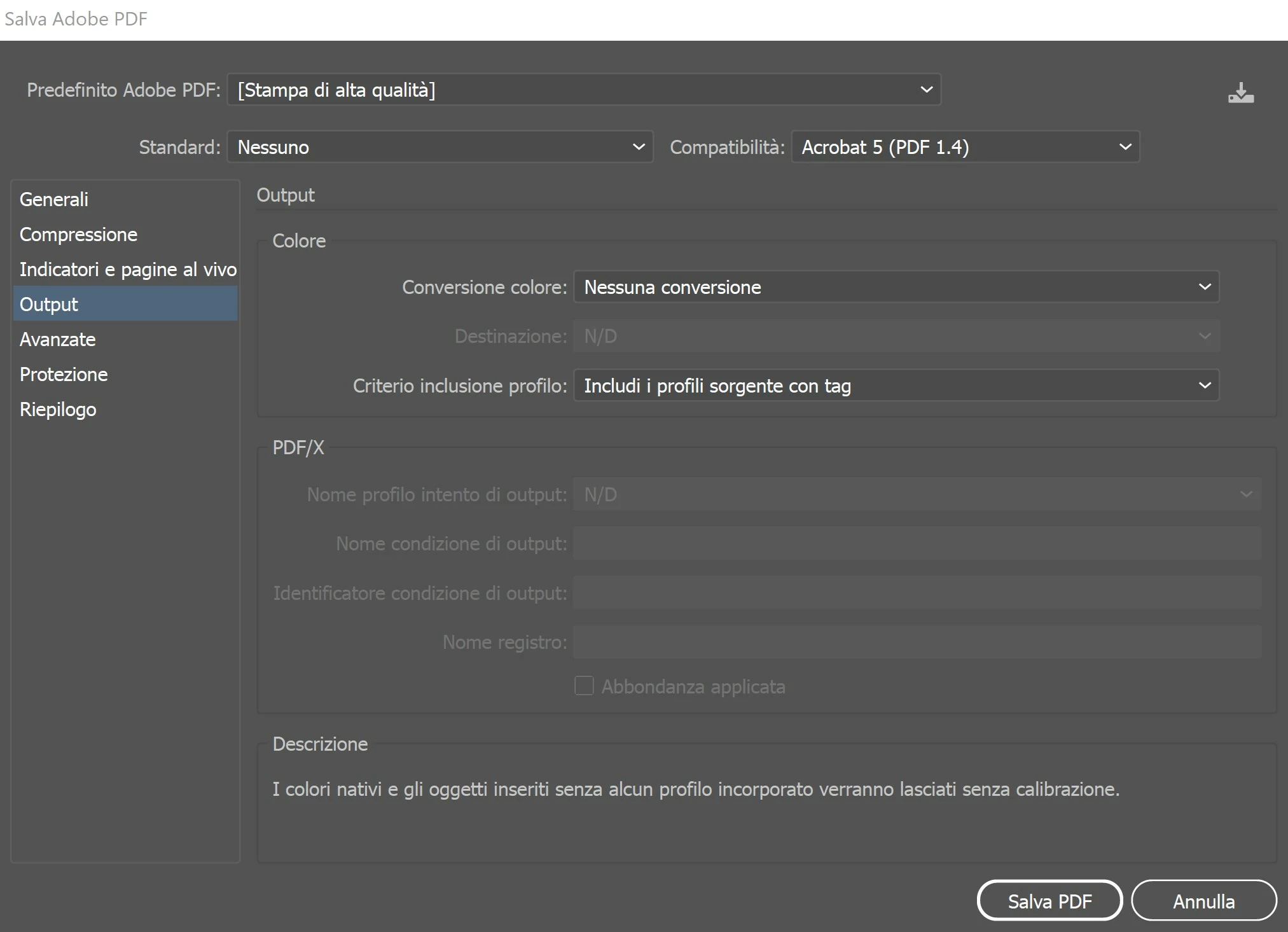Open the Conversione colore dropdown
The height and width of the screenshot is (932, 1288).
(x=896, y=287)
